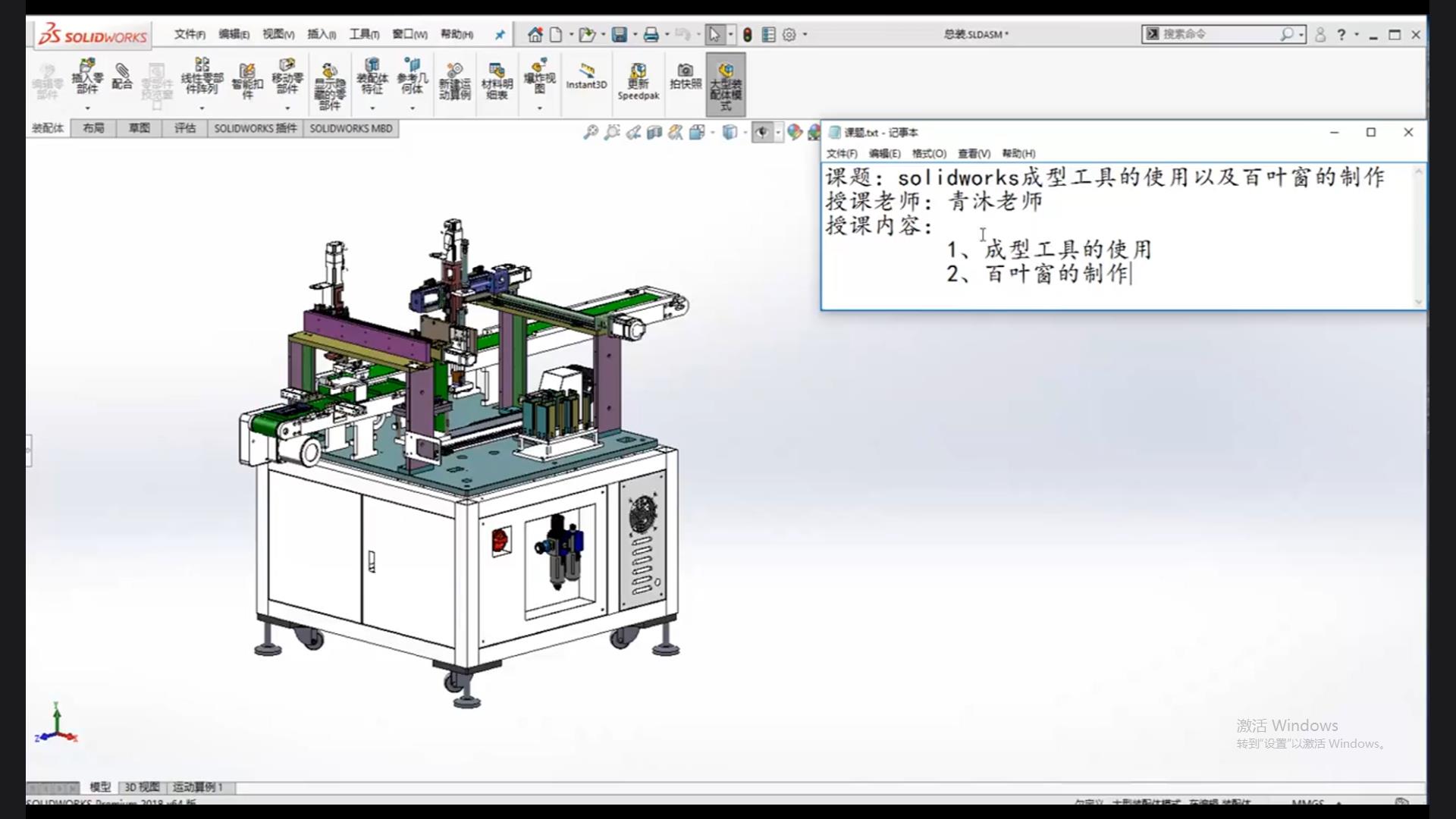Expand the arrow under 线性零部件阵列
Image resolution: width=1456 pixels, height=819 pixels.
pos(202,108)
